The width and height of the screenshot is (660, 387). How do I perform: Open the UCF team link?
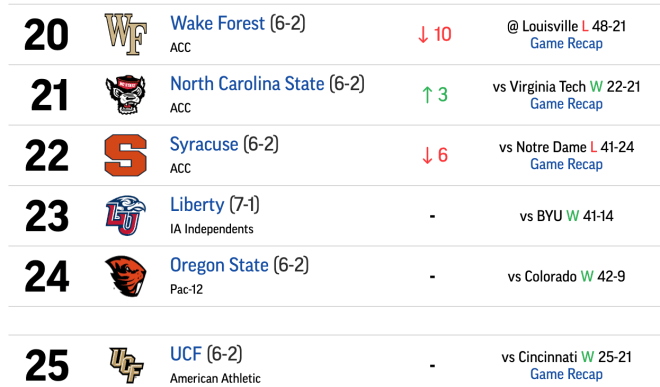pyautogui.click(x=186, y=354)
